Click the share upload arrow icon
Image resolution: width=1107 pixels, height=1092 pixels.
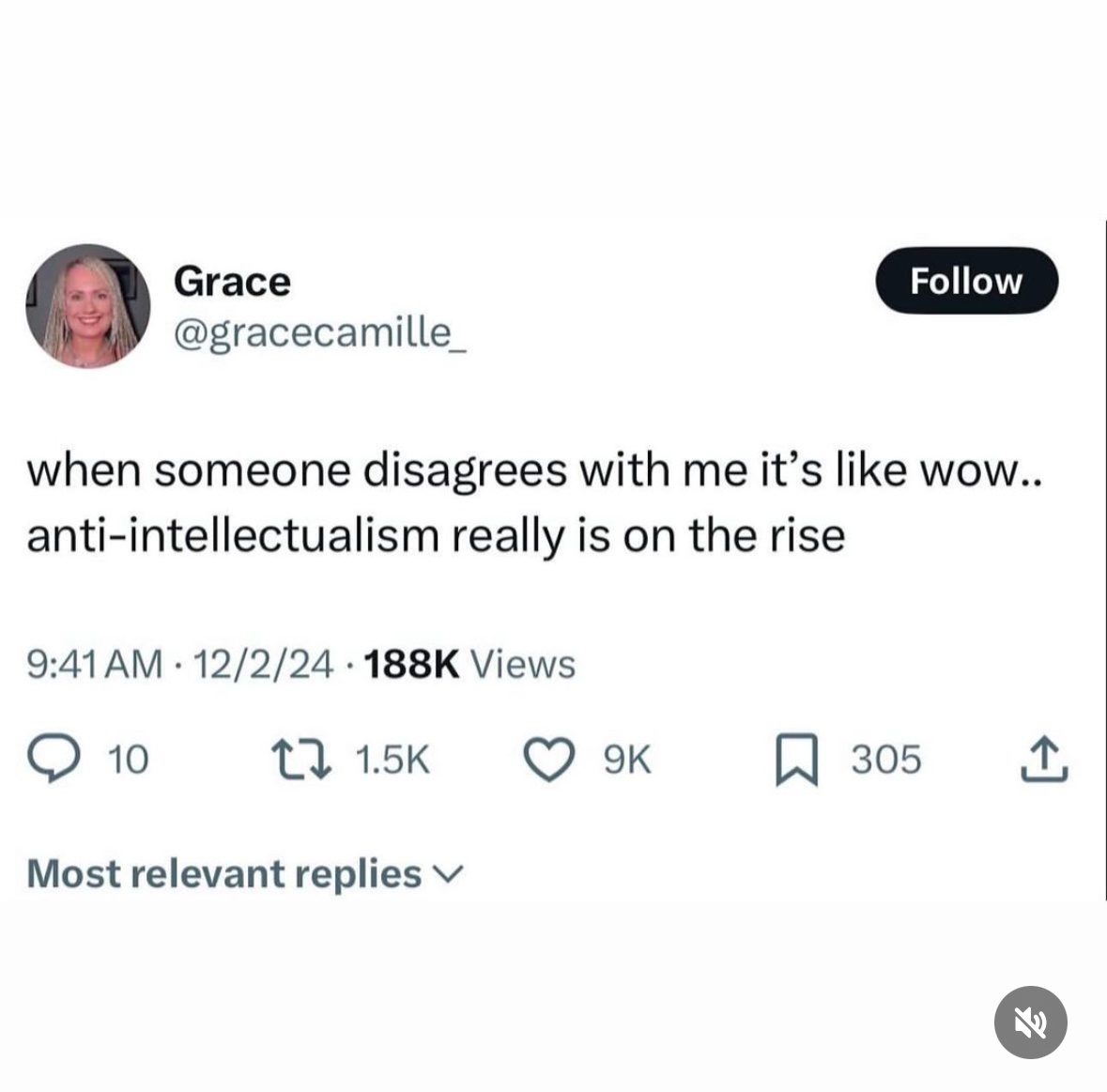click(x=1044, y=760)
